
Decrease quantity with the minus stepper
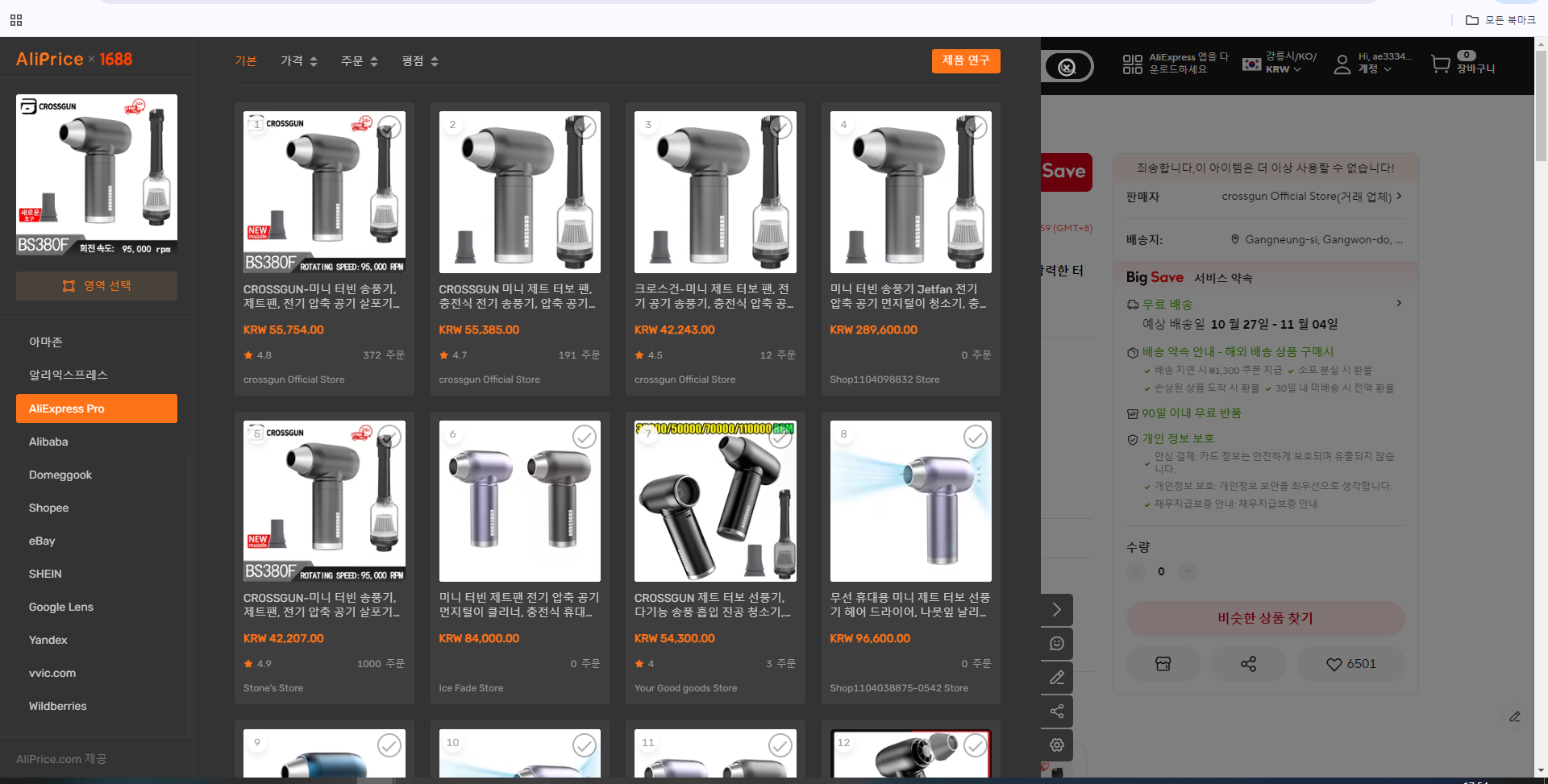[x=1136, y=571]
